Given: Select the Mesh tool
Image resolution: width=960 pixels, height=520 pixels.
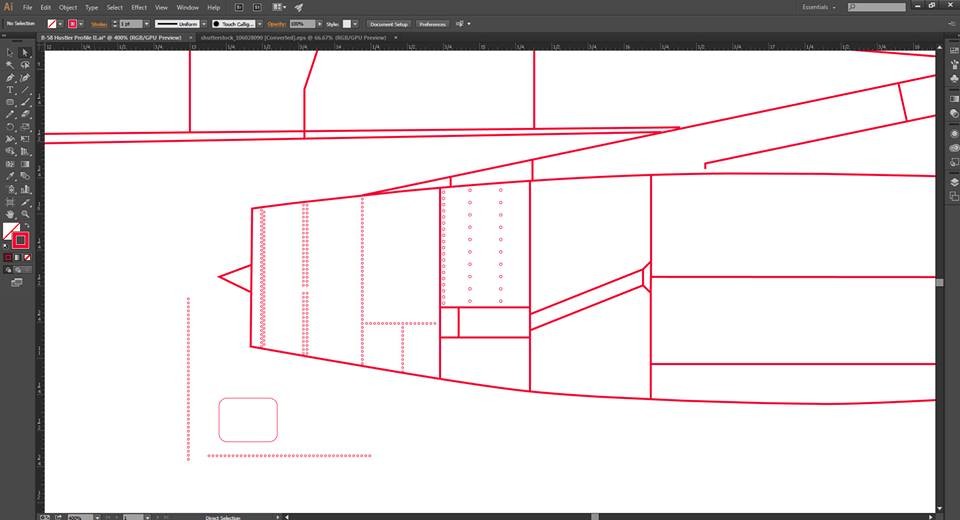Looking at the screenshot, I should (10, 164).
